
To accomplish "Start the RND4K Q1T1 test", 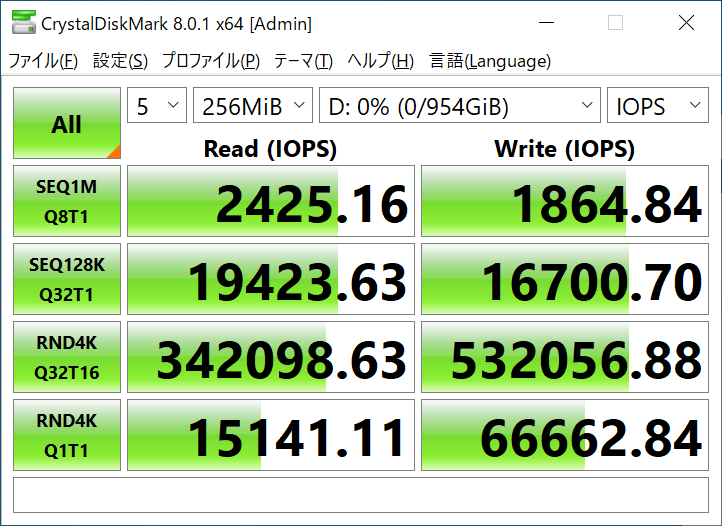I will point(67,435).
